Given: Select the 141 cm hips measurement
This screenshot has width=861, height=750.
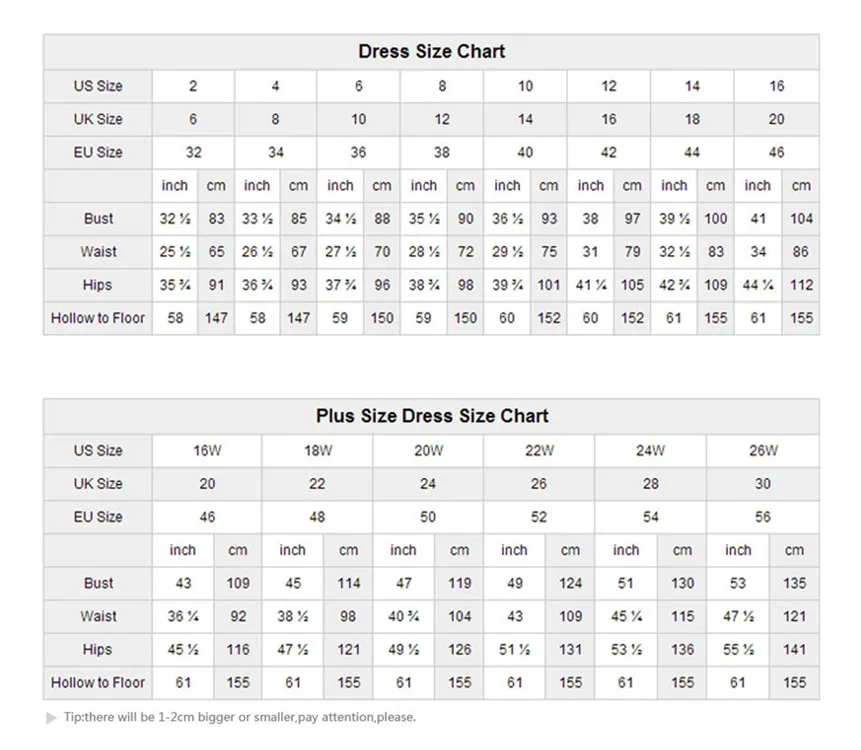Looking at the screenshot, I should coord(794,650).
